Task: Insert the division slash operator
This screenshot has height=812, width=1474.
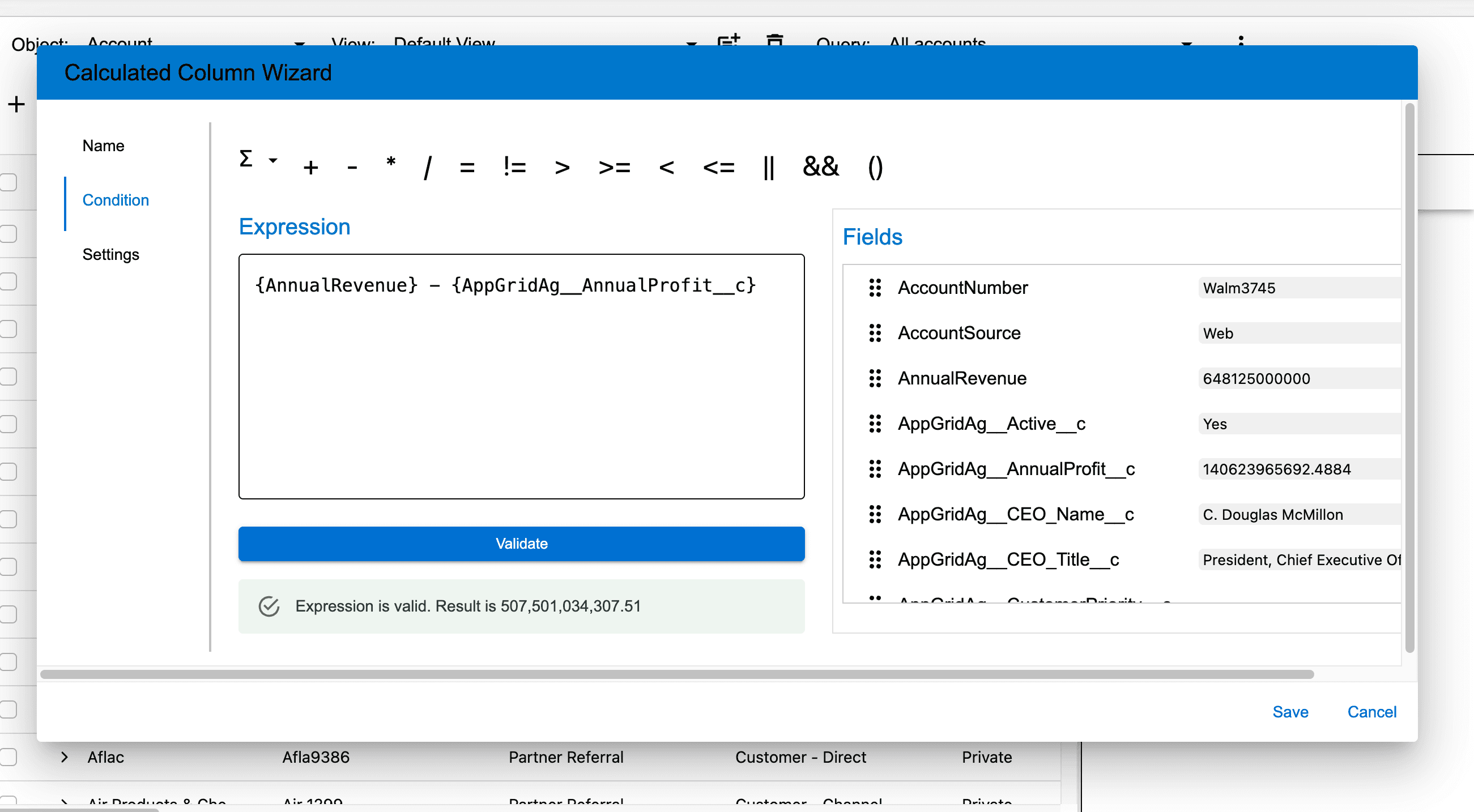Action: pos(428,168)
